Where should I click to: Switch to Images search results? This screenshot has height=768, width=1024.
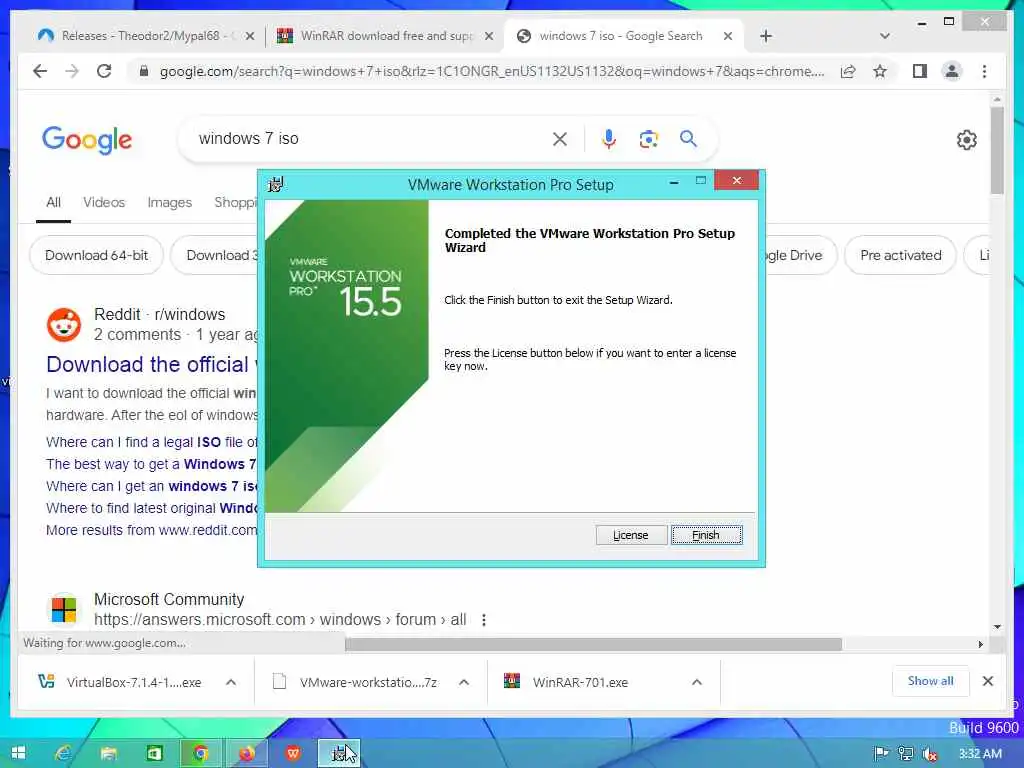click(x=170, y=202)
